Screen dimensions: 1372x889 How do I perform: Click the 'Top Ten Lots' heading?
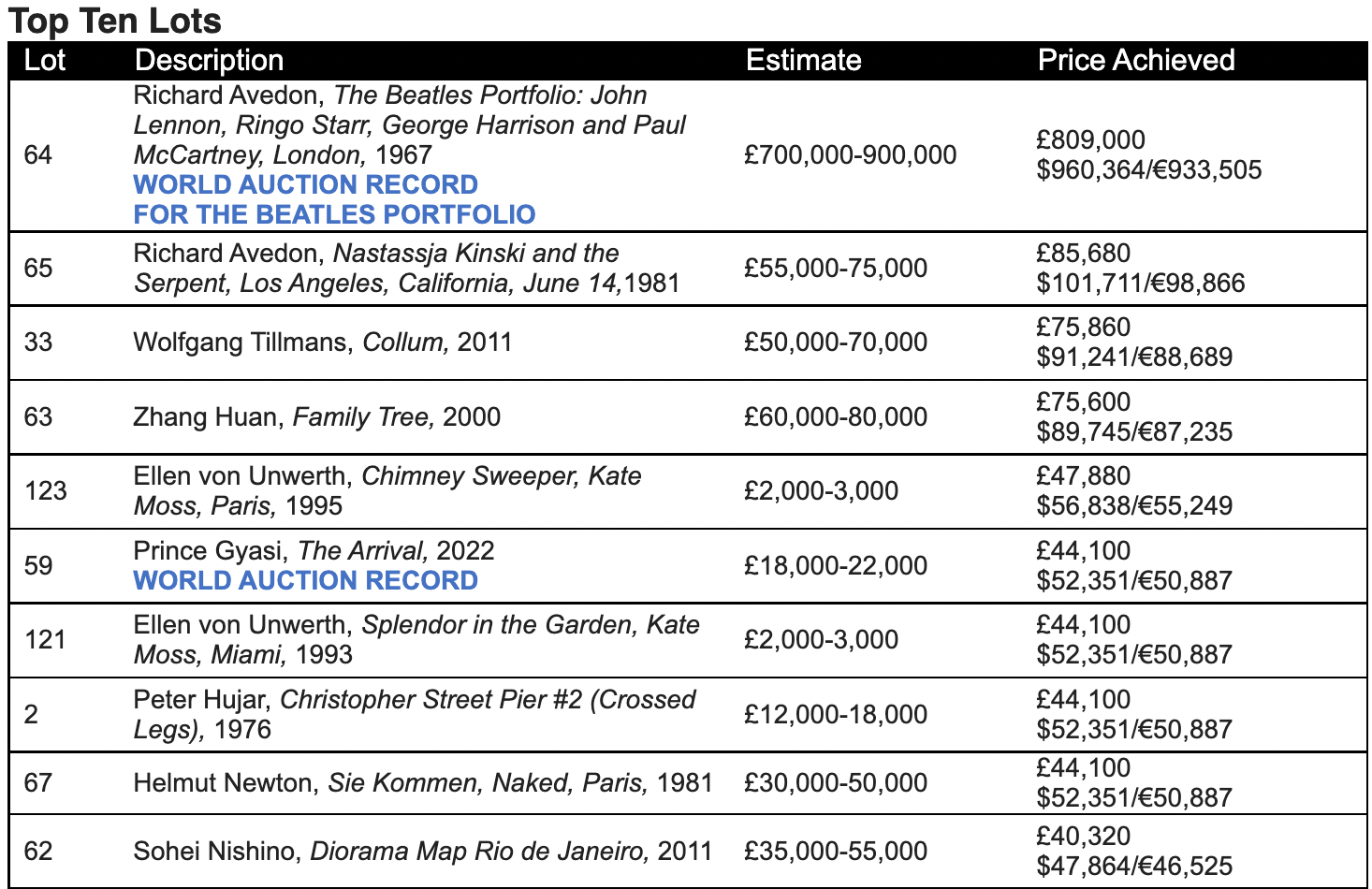click(x=114, y=21)
